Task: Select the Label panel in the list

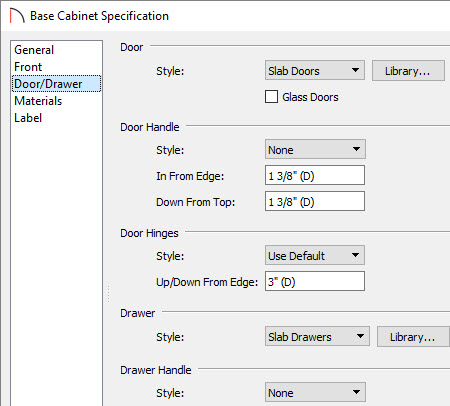Action: [28, 118]
